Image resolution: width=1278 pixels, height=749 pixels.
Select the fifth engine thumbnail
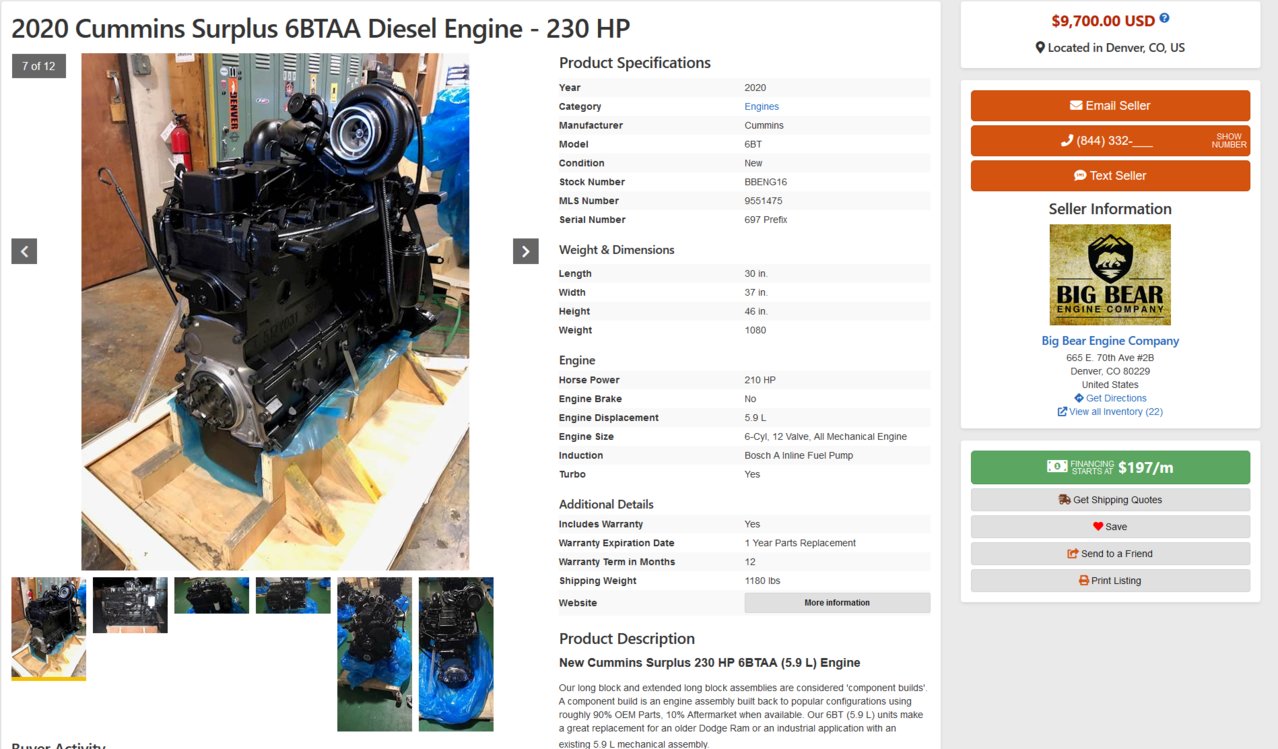374,654
